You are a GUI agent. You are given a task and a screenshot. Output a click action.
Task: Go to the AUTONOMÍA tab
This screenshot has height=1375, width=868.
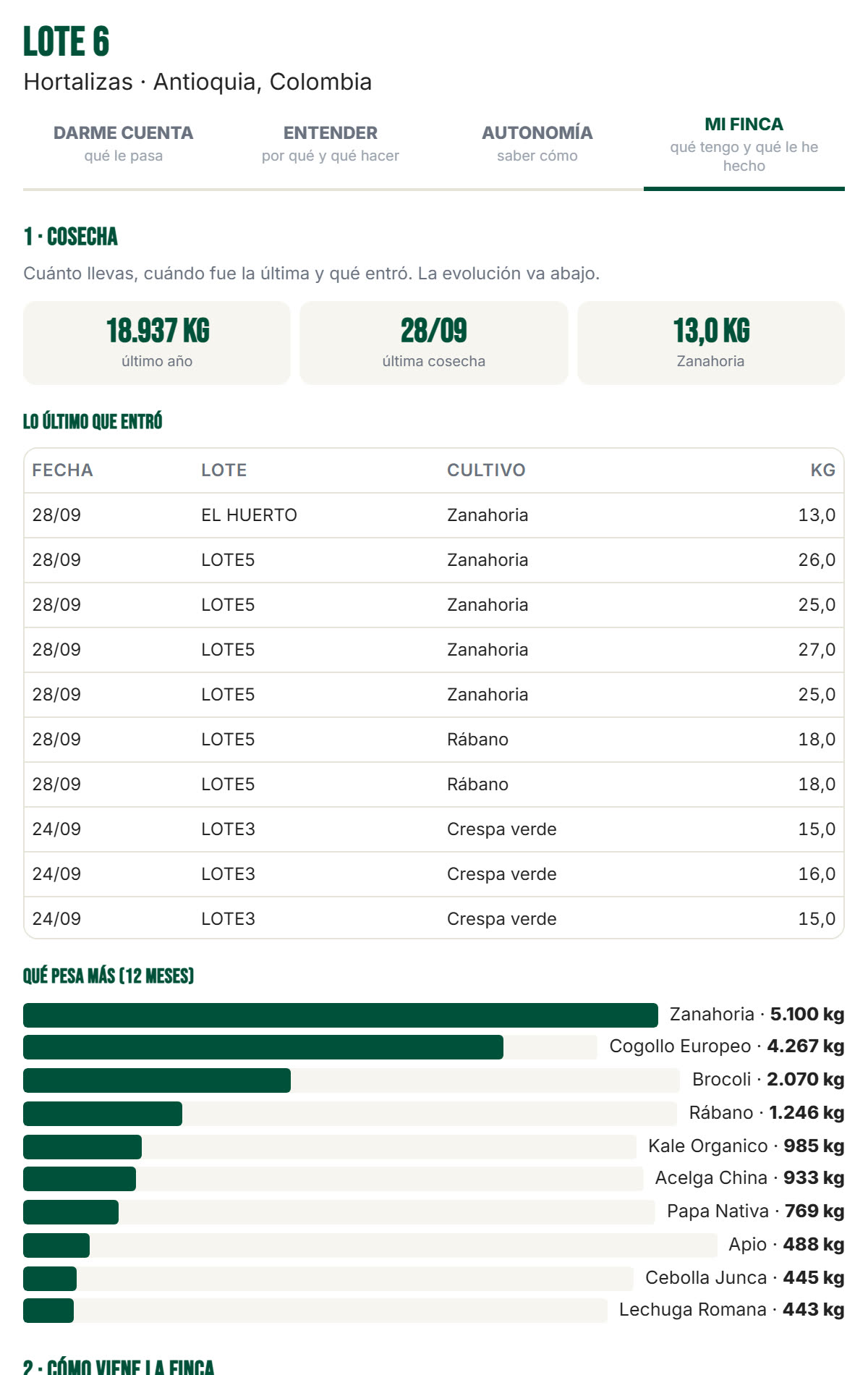(x=537, y=143)
